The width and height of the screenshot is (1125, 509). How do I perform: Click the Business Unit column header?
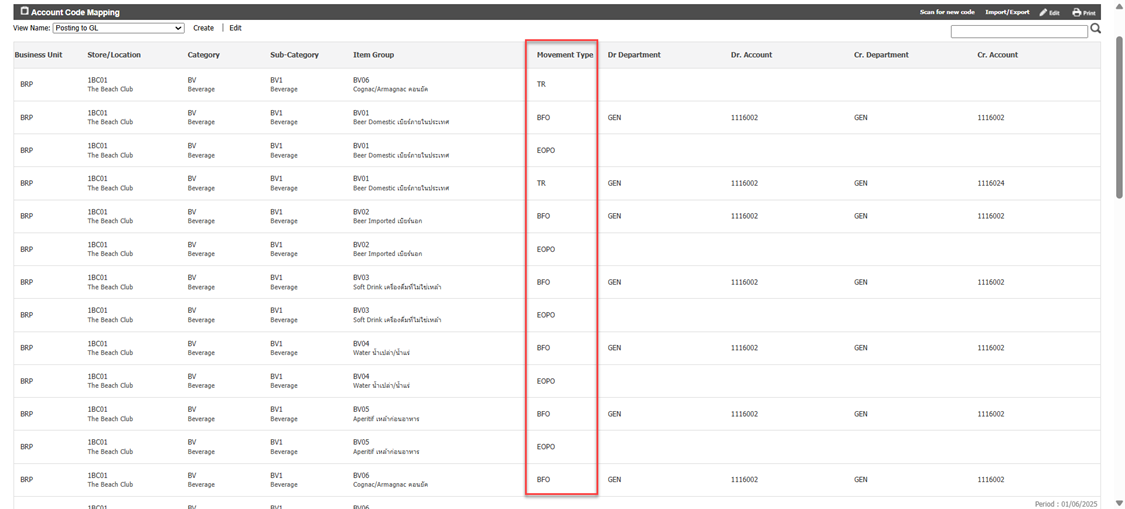coord(38,55)
